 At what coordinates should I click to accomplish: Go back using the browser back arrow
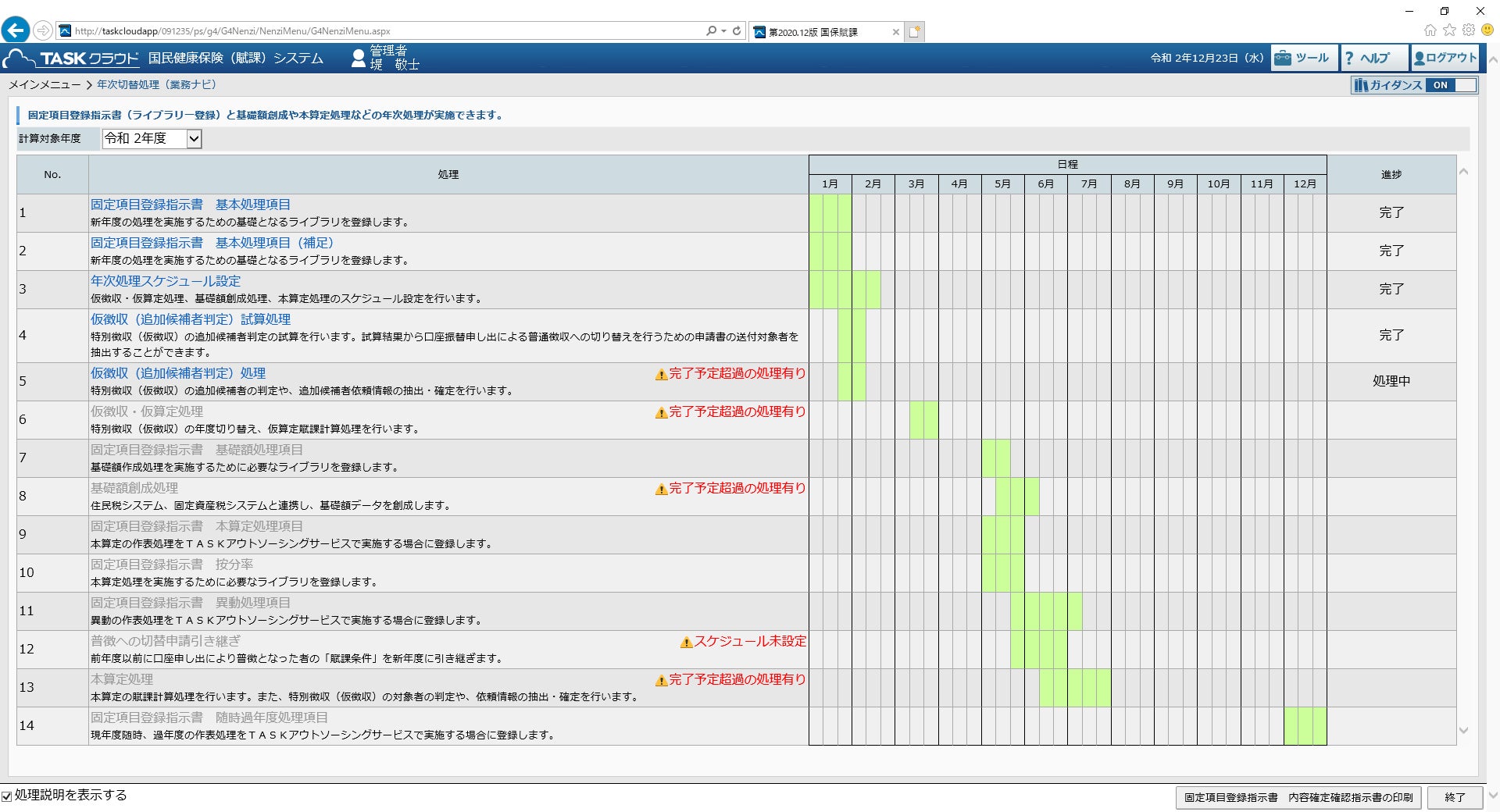click(16, 30)
